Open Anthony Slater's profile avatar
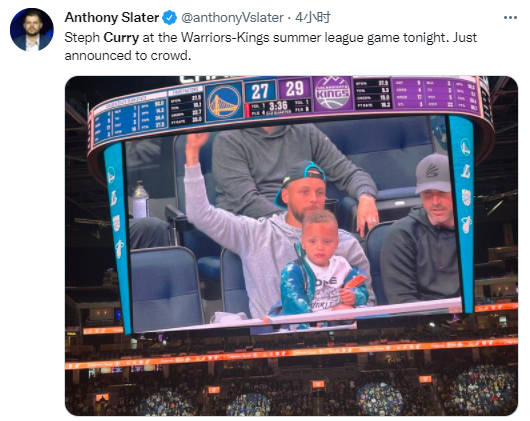530x421 pixels. (32, 29)
